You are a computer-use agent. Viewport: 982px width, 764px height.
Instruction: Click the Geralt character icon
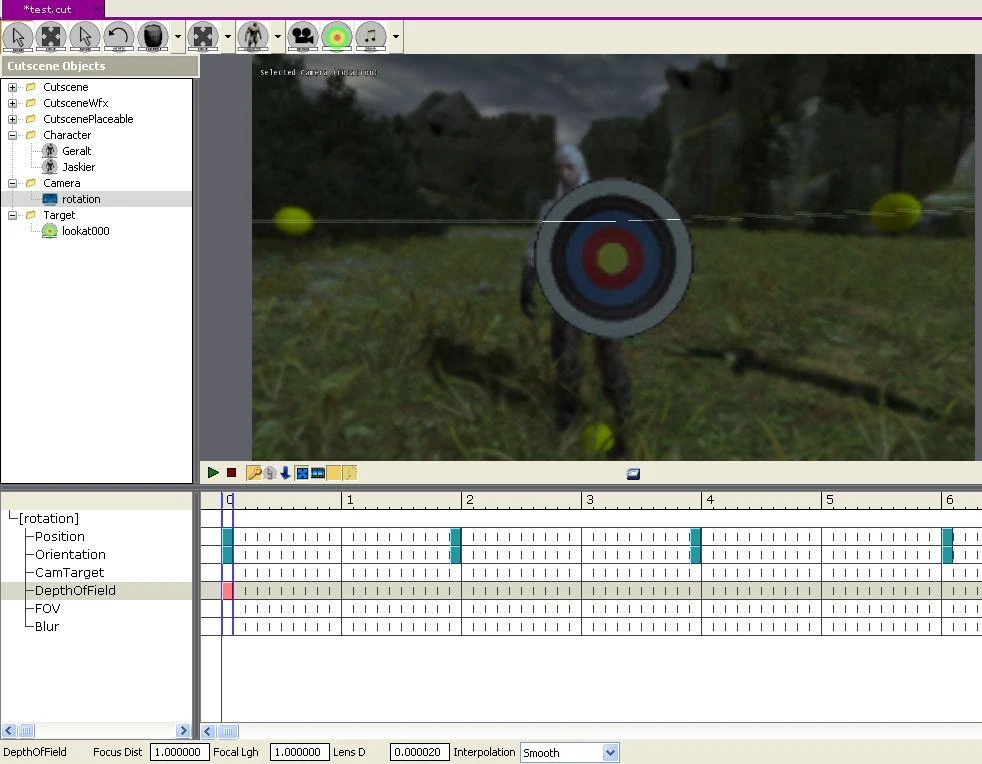49,151
